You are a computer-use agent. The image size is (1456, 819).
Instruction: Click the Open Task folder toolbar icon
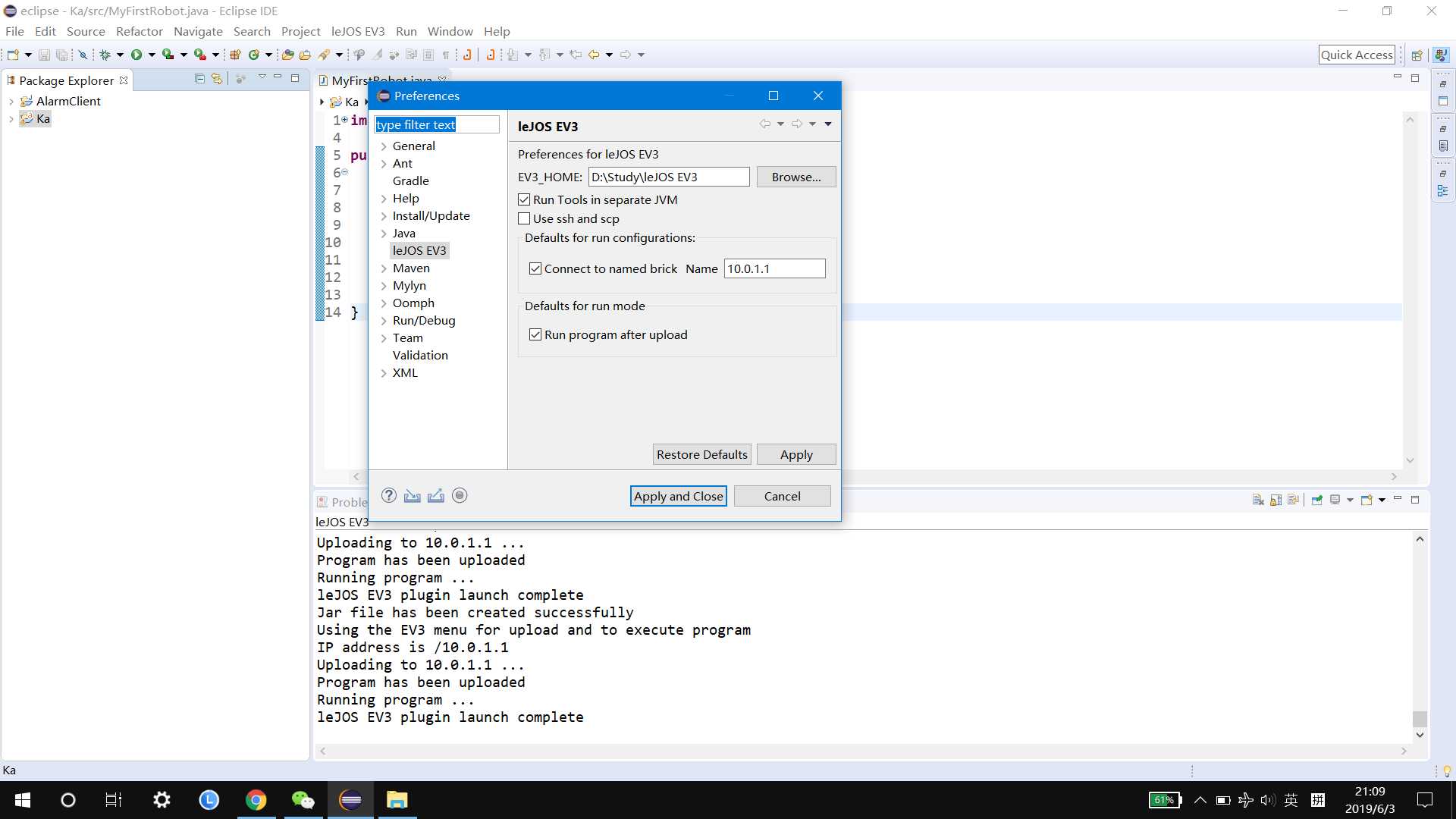click(x=305, y=55)
